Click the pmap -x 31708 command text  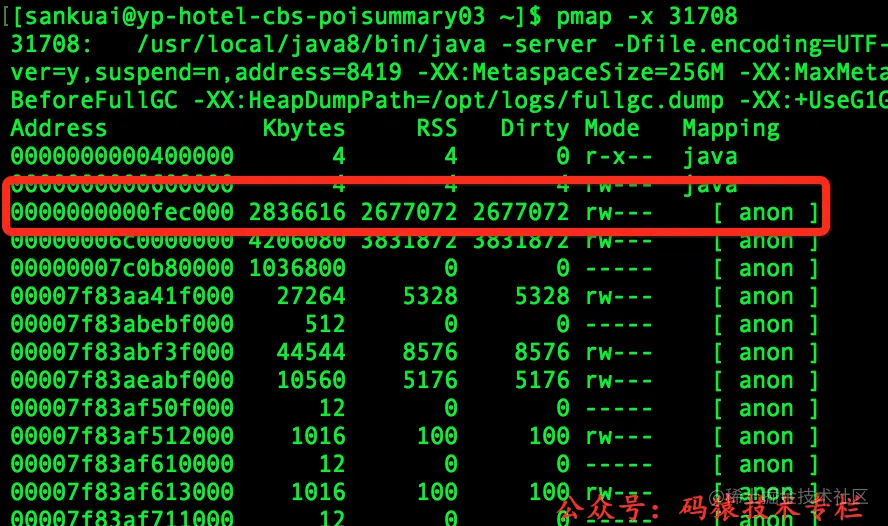coord(647,17)
